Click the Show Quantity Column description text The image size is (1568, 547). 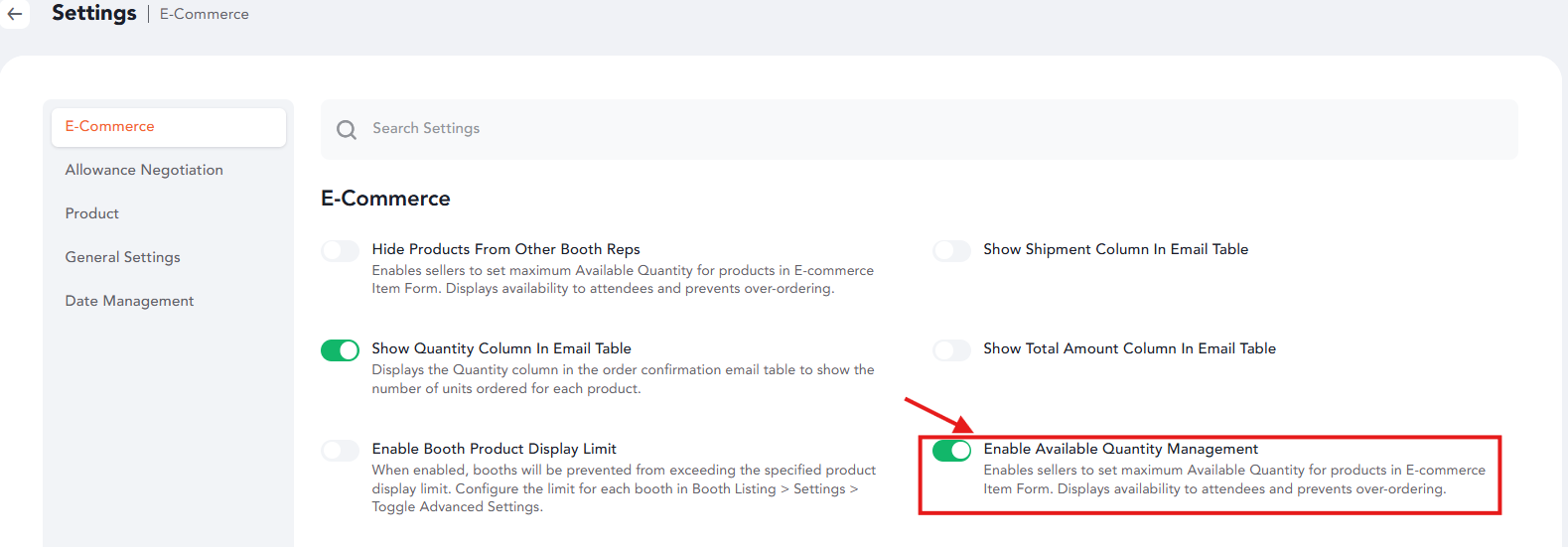624,379
